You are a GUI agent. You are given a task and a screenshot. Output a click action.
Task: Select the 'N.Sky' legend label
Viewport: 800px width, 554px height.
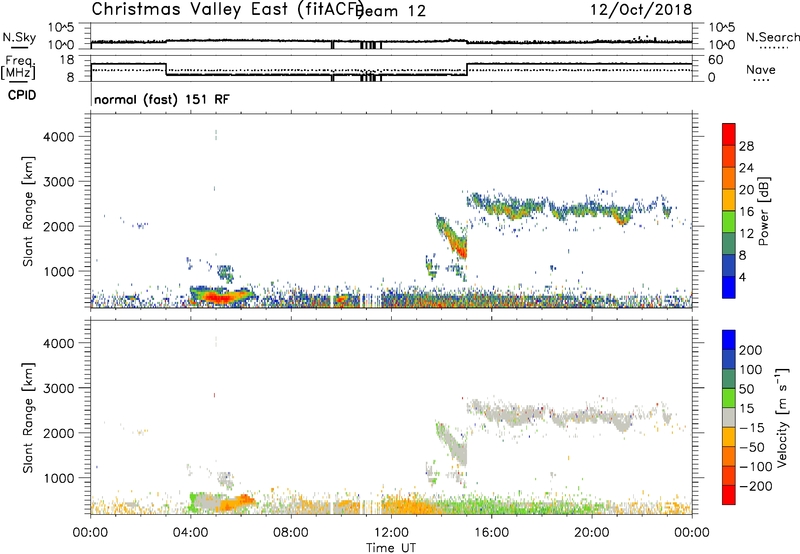tap(19, 37)
